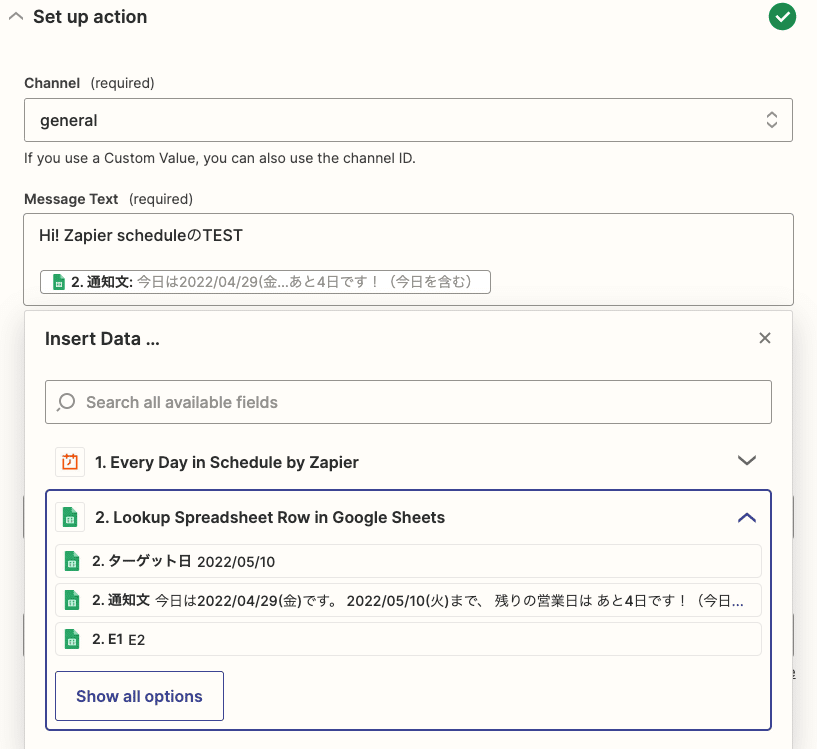Focus the Search all available fields box

point(408,402)
